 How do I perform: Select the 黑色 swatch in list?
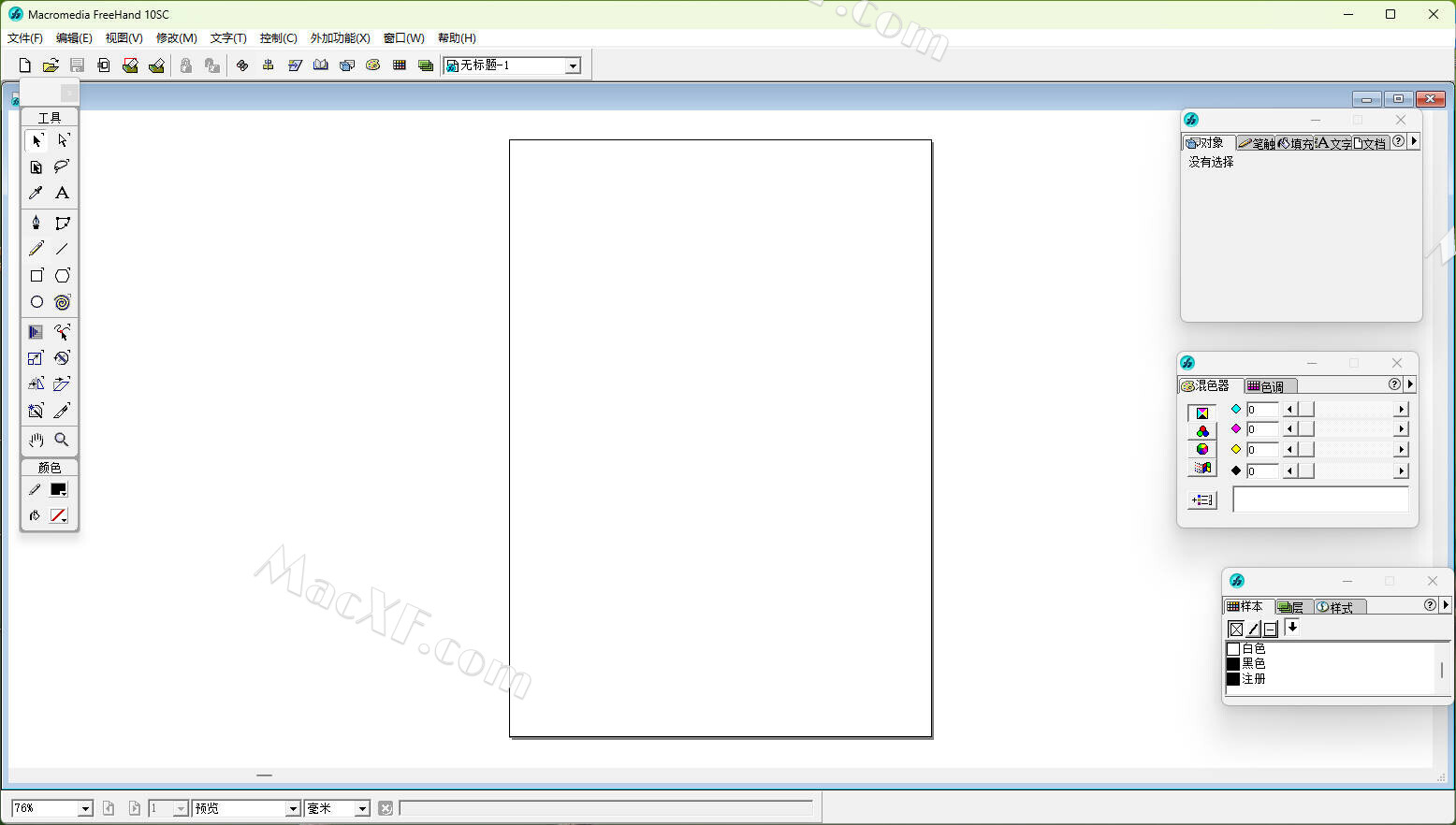click(x=1253, y=663)
